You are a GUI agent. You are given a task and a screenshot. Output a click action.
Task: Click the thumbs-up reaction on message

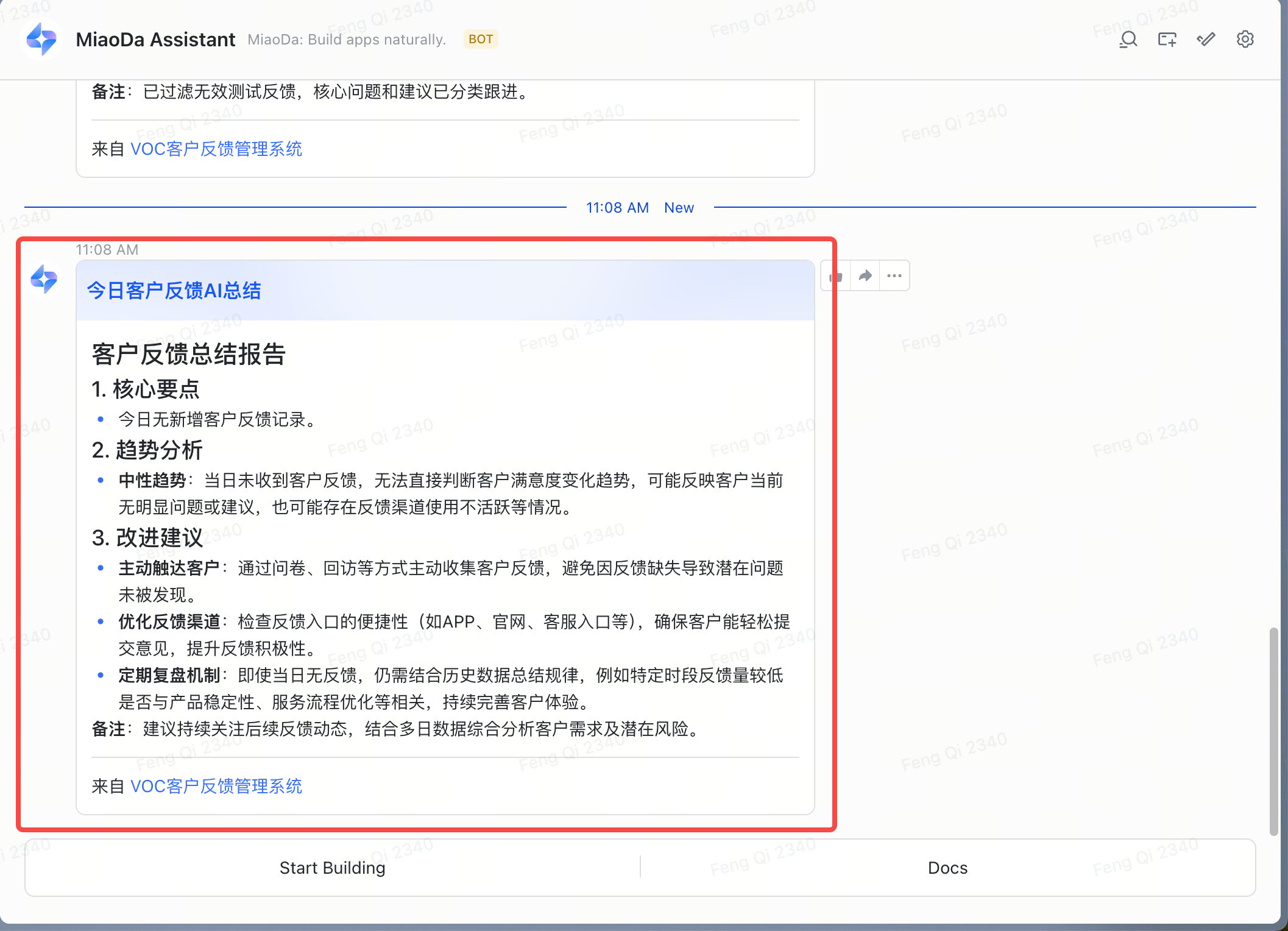click(836, 276)
